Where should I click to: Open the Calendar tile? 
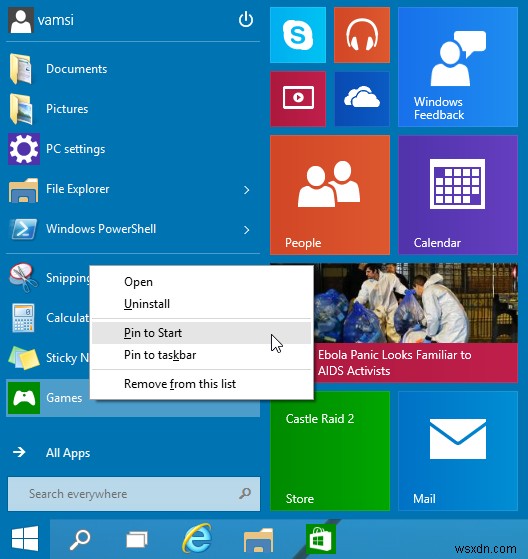(458, 195)
